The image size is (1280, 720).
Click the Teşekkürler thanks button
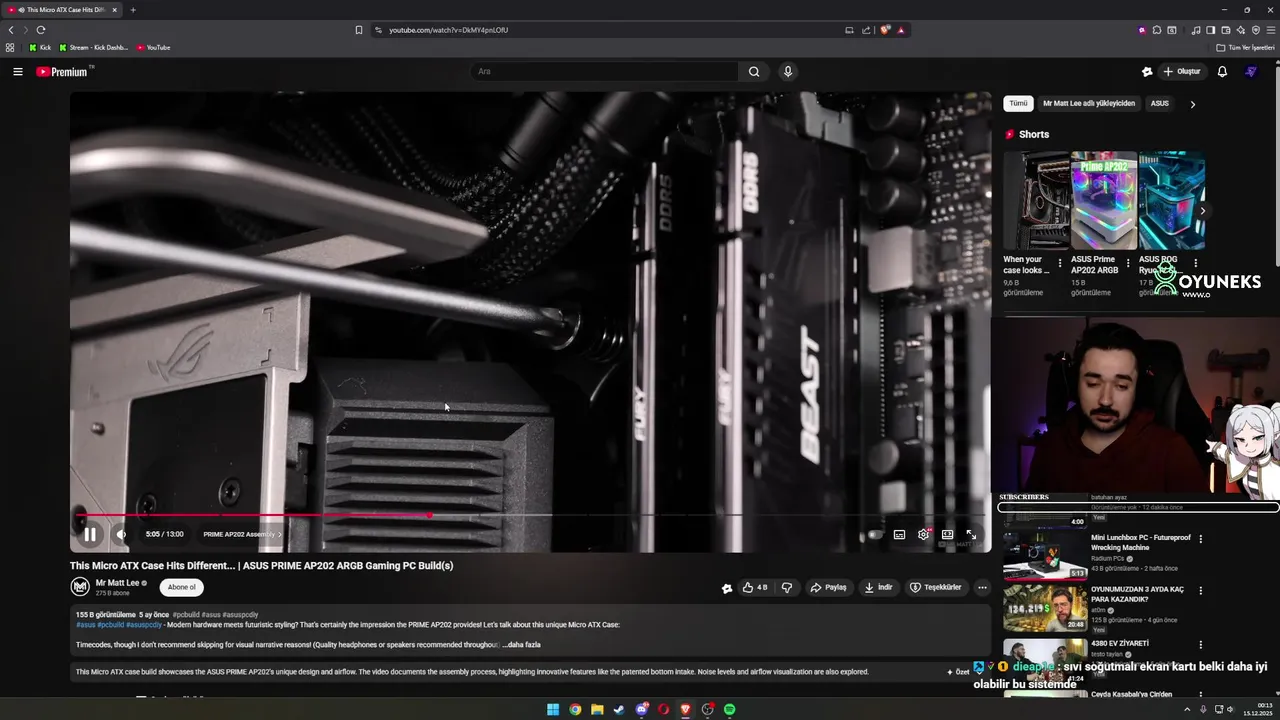pos(936,587)
